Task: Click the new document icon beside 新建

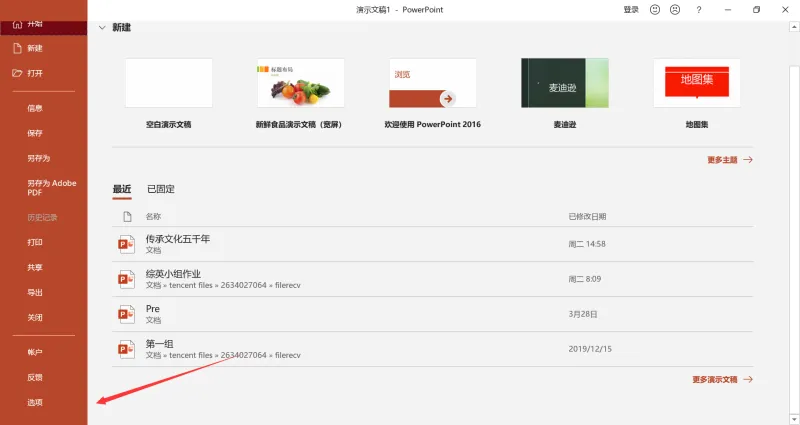Action: (x=17, y=48)
